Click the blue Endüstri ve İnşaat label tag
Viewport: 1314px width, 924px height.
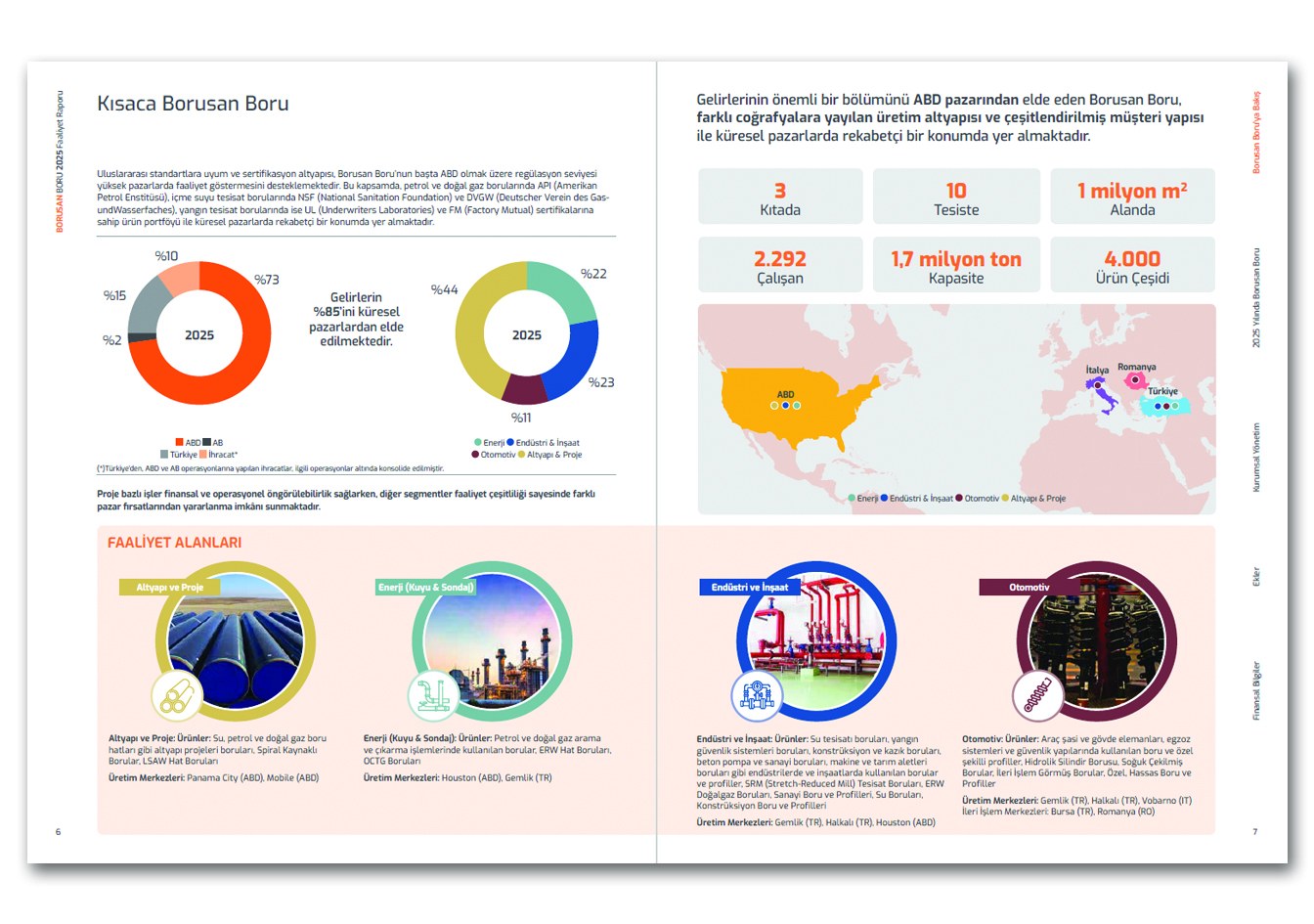(x=750, y=588)
